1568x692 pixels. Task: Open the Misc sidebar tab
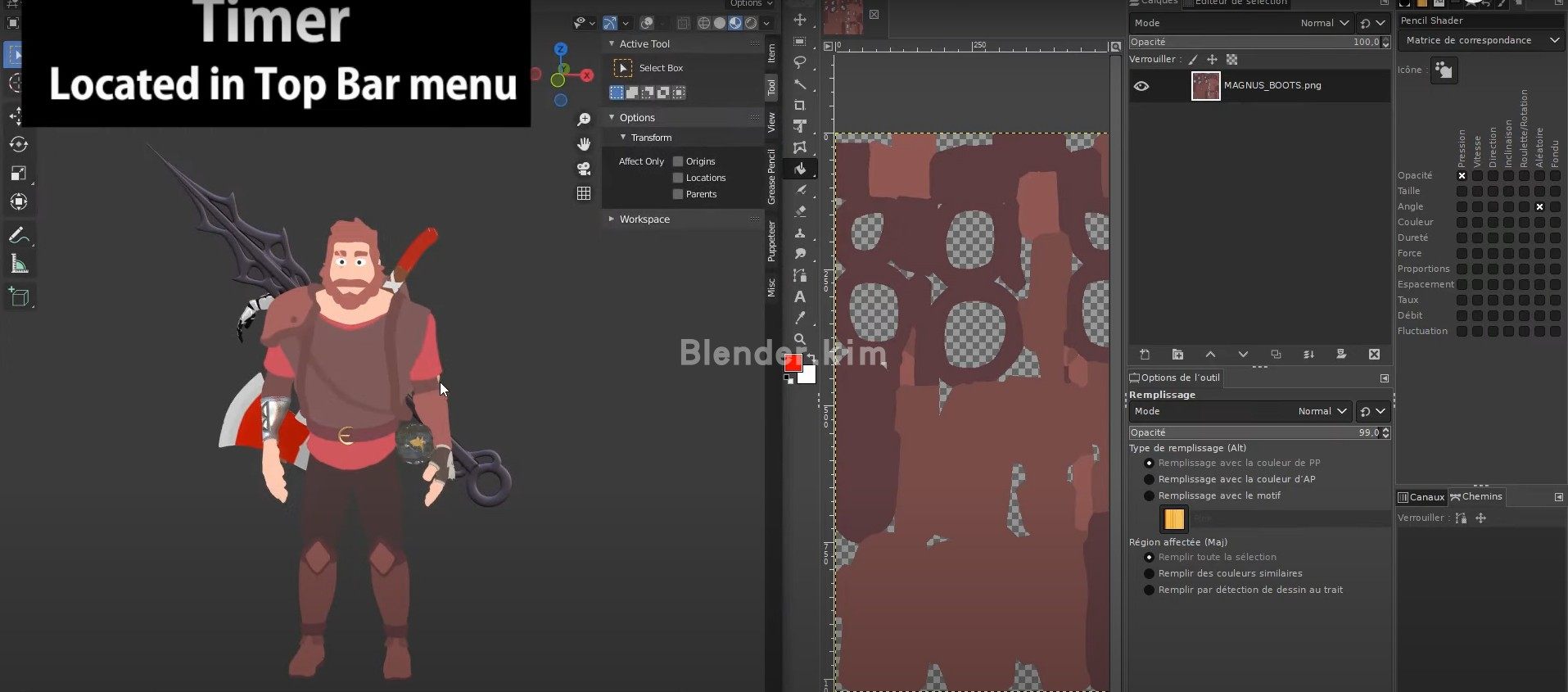[771, 287]
